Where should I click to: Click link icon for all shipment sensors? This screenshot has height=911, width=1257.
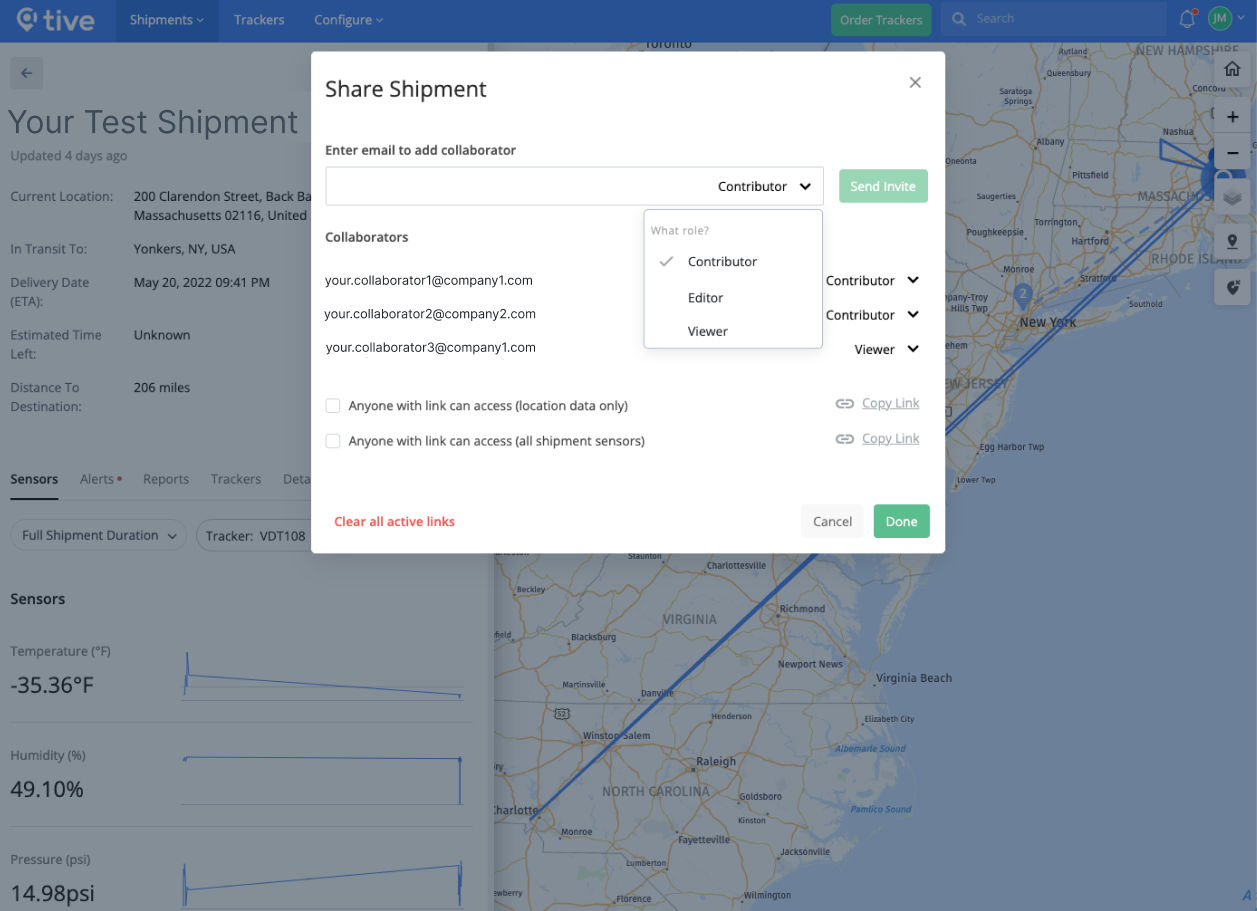[845, 439]
